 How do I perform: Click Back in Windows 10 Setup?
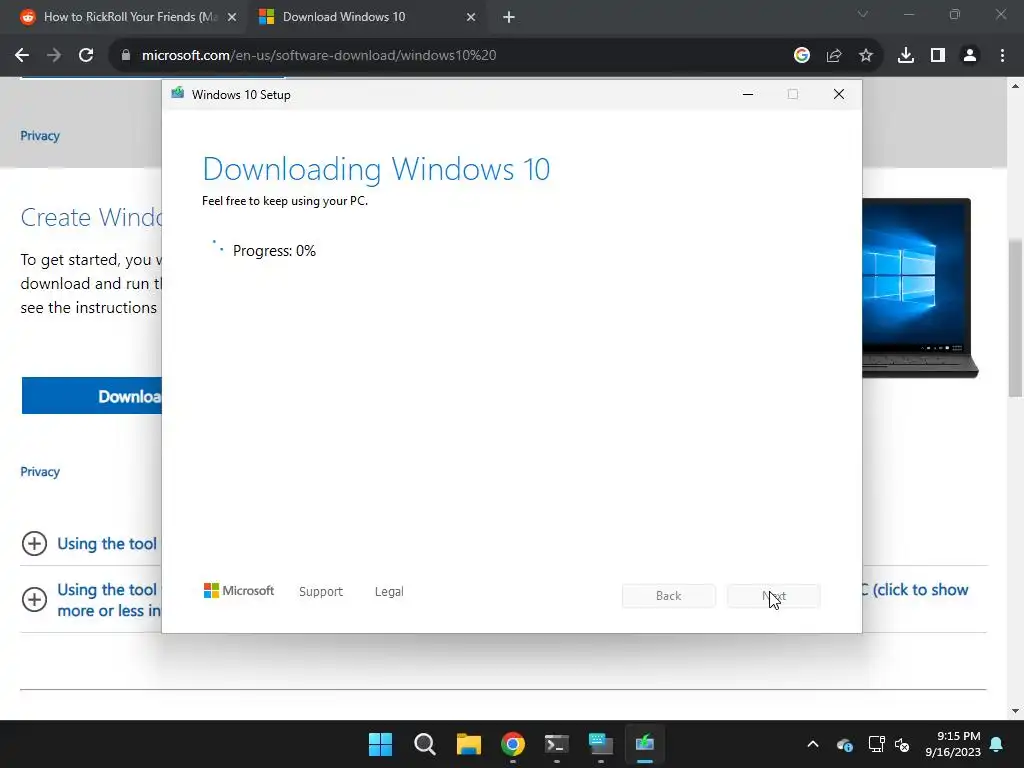pos(669,596)
